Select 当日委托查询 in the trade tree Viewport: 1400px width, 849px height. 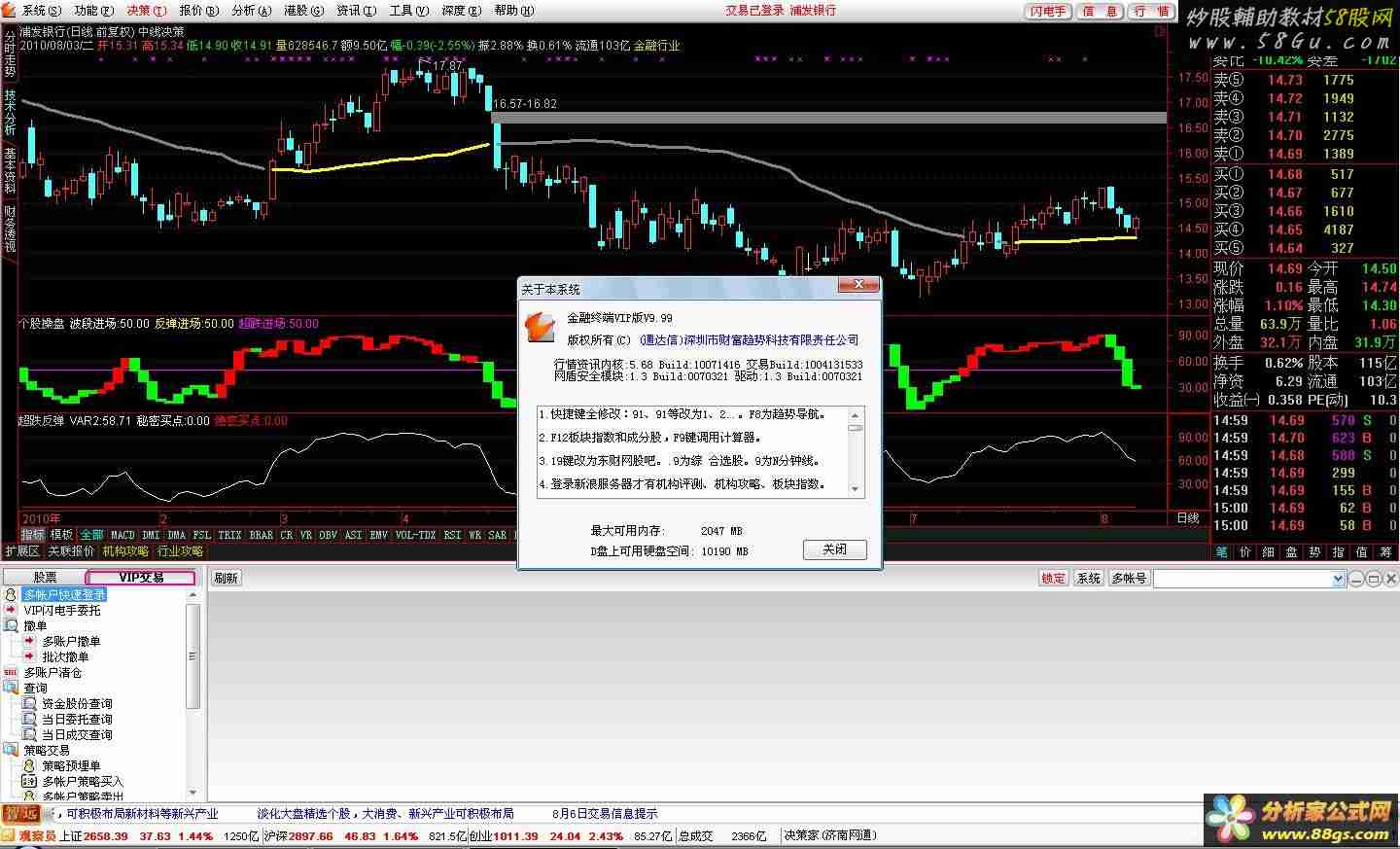(x=77, y=719)
